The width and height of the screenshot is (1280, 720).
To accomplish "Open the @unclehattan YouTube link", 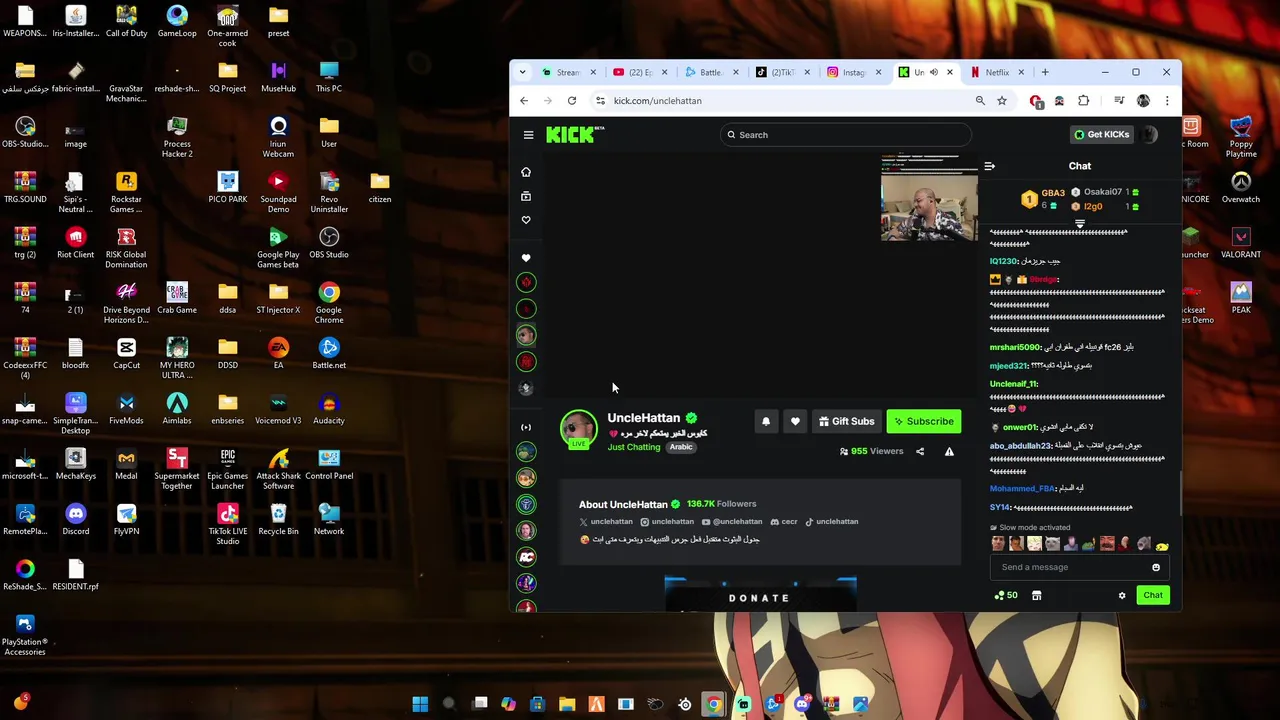I will click(732, 522).
